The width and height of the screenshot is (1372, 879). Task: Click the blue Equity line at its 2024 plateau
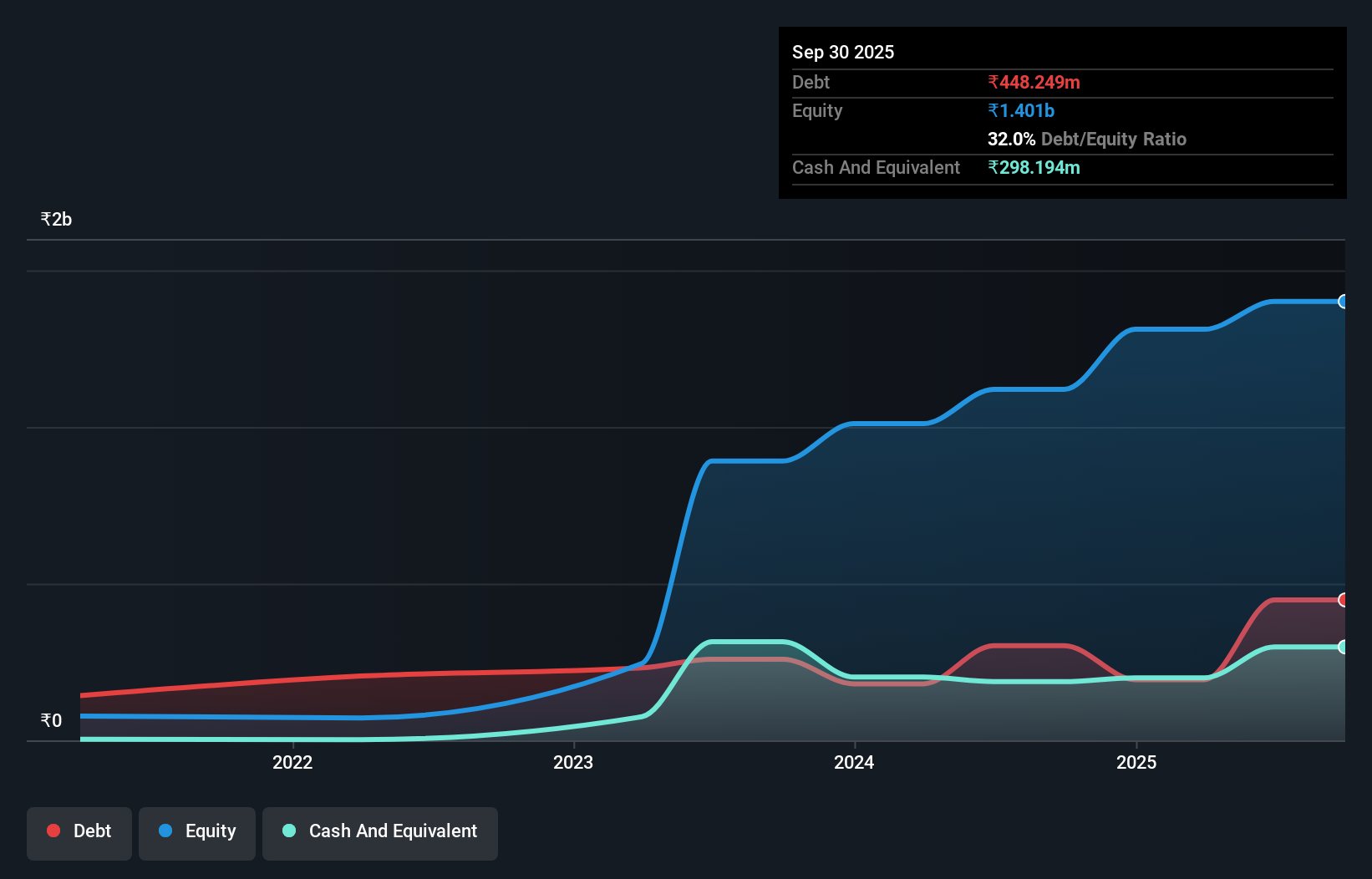886,423
